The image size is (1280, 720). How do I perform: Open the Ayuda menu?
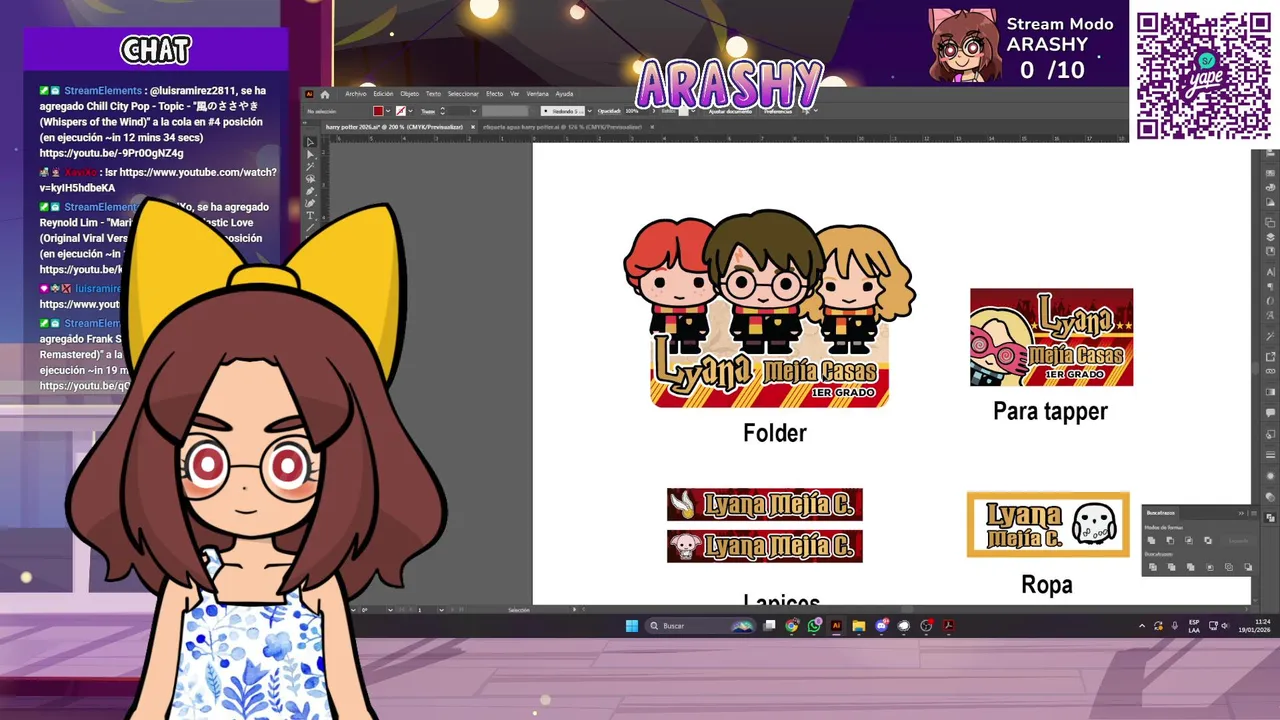[564, 94]
